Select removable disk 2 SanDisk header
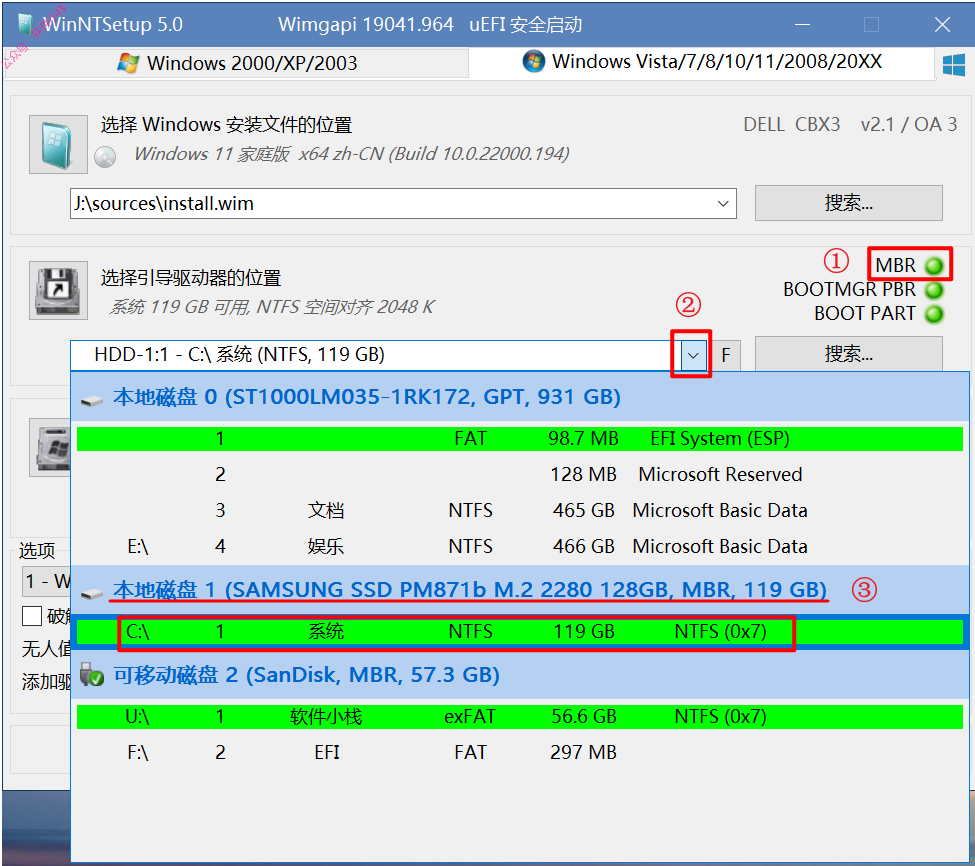The height and width of the screenshot is (866, 975). (520, 675)
